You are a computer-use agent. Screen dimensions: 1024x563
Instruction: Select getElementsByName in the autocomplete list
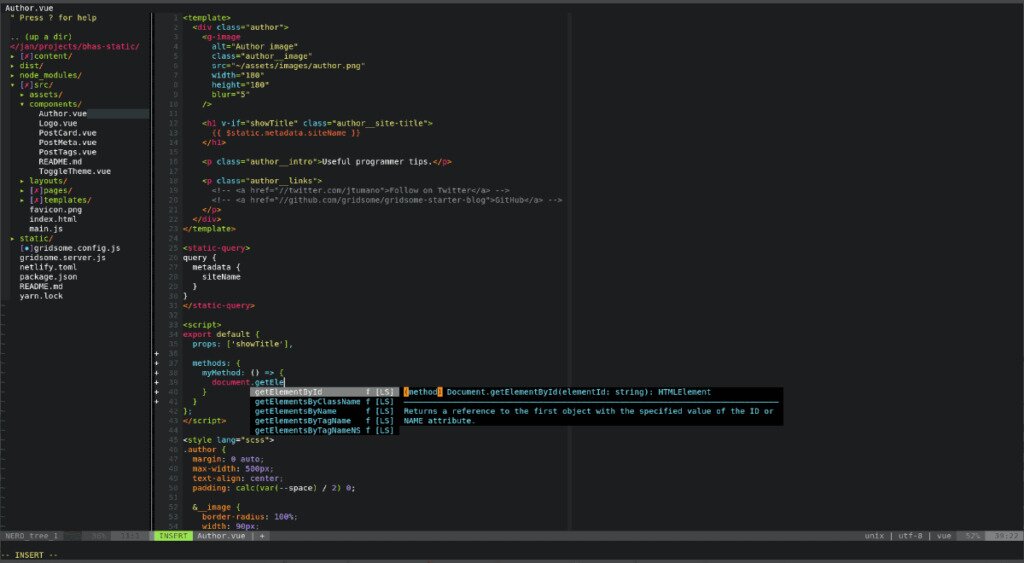point(297,411)
